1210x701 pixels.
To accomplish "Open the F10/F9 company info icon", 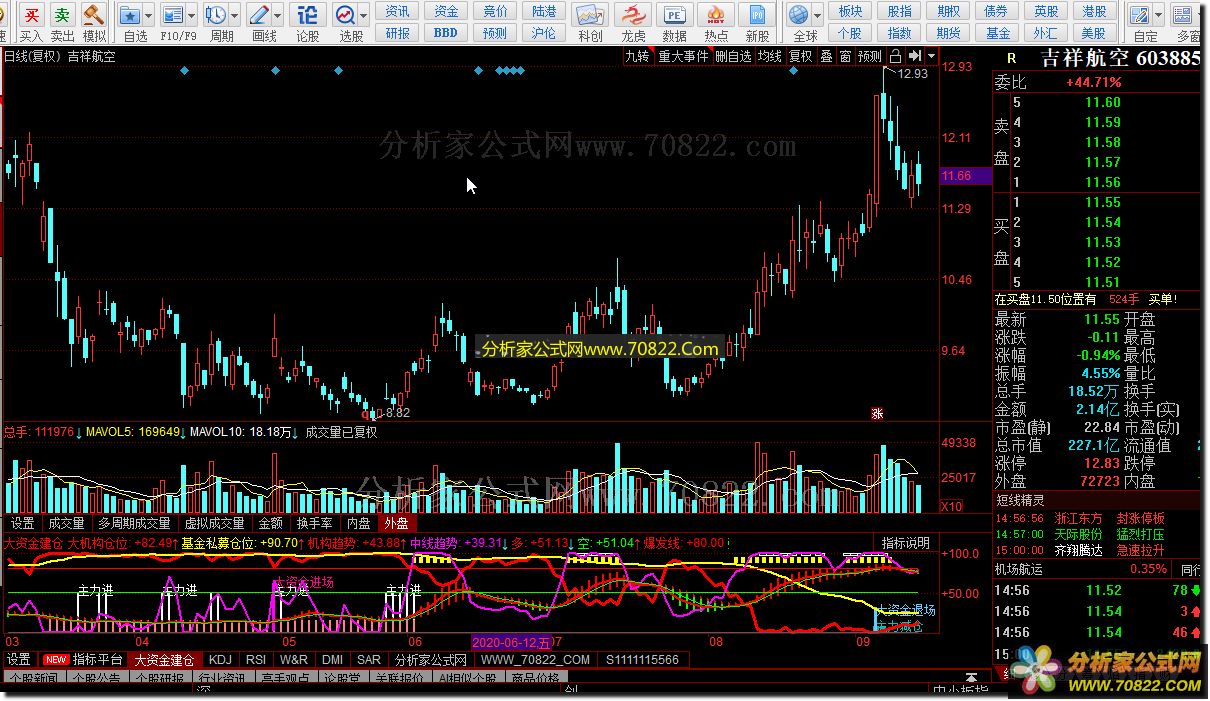I will [173, 15].
